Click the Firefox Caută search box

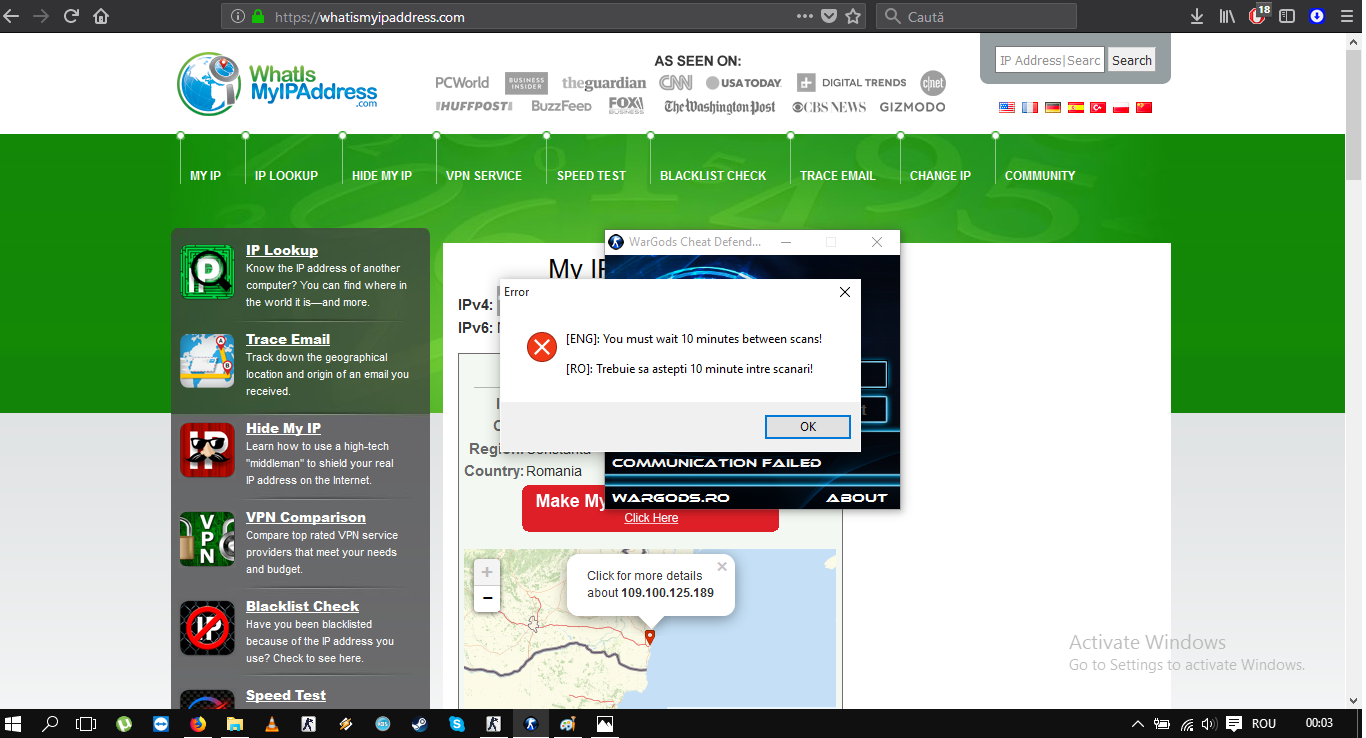click(976, 17)
